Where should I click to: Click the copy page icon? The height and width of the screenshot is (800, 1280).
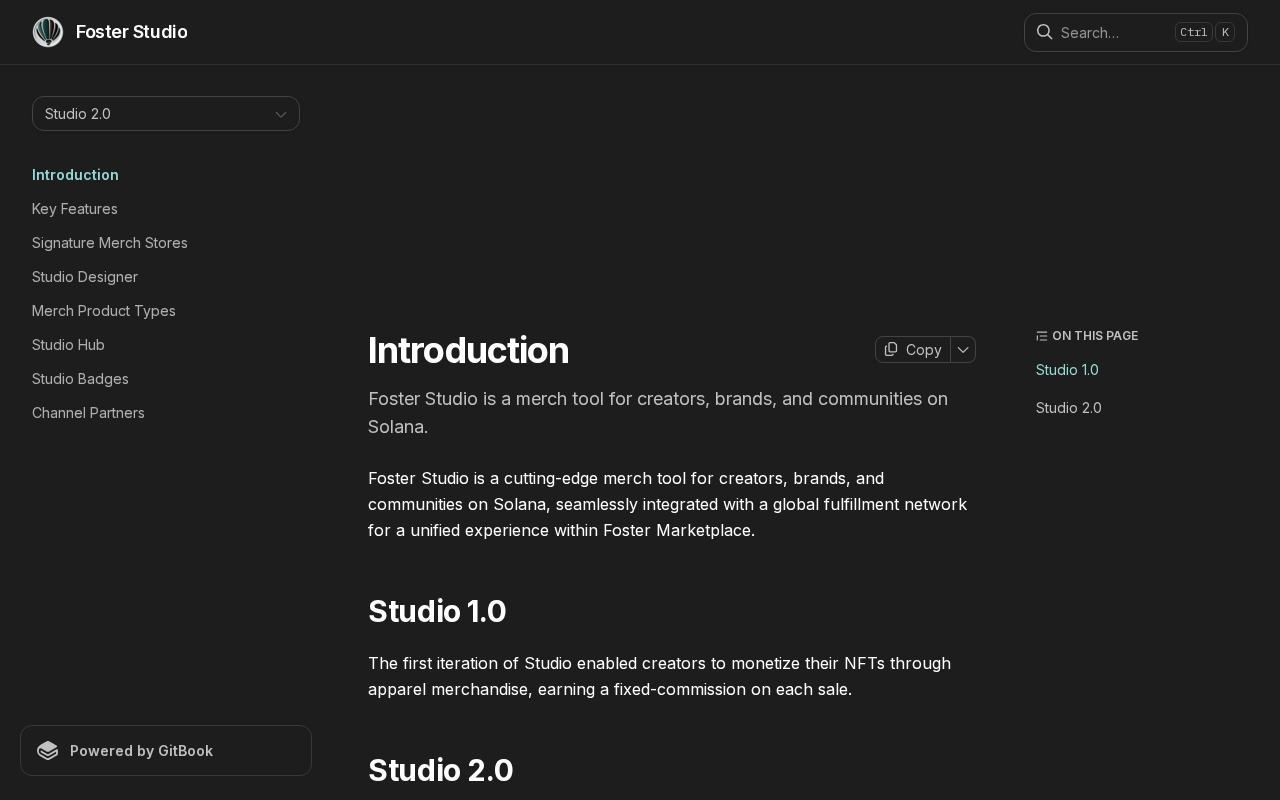[891, 349]
